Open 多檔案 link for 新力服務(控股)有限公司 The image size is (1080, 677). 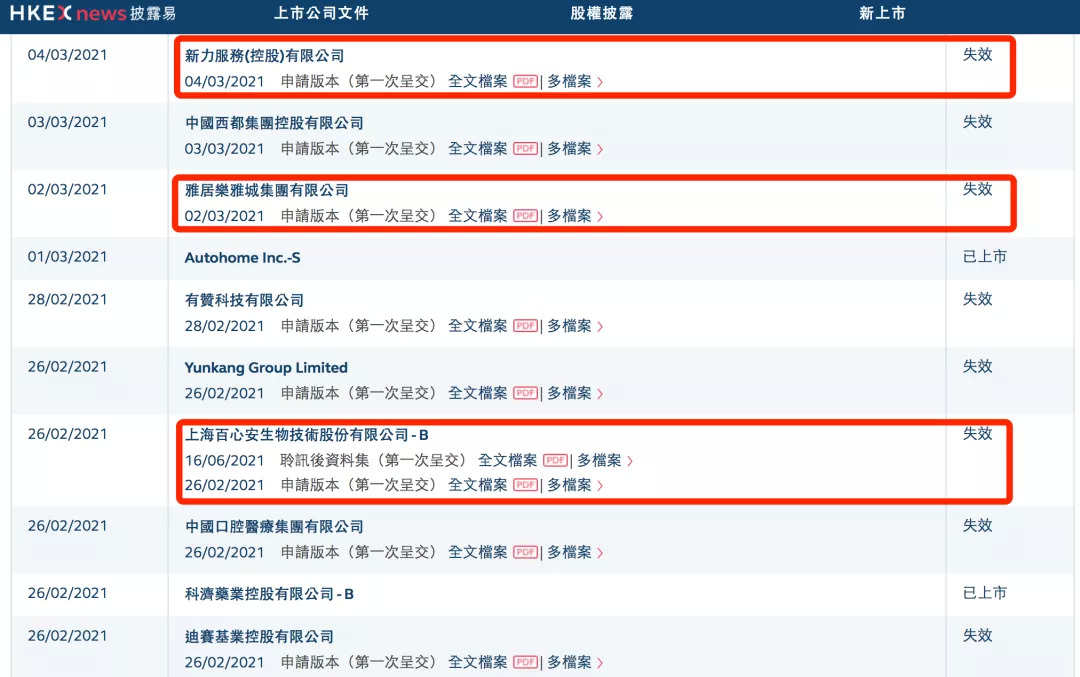(569, 81)
